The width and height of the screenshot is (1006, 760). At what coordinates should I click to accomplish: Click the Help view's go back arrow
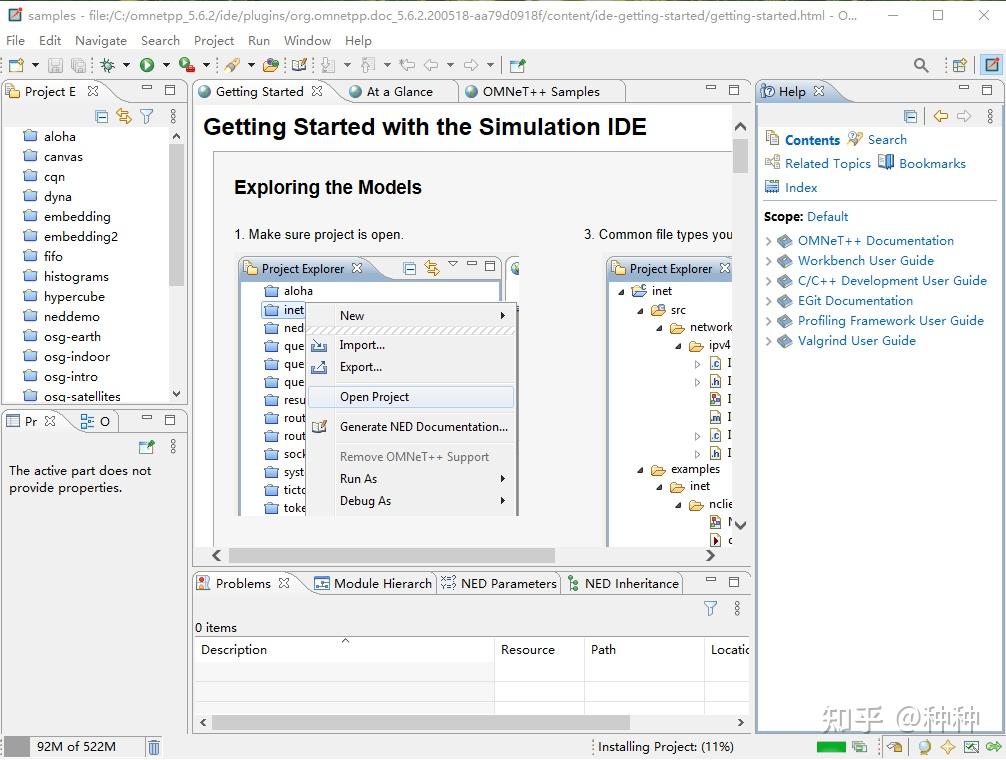[941, 116]
